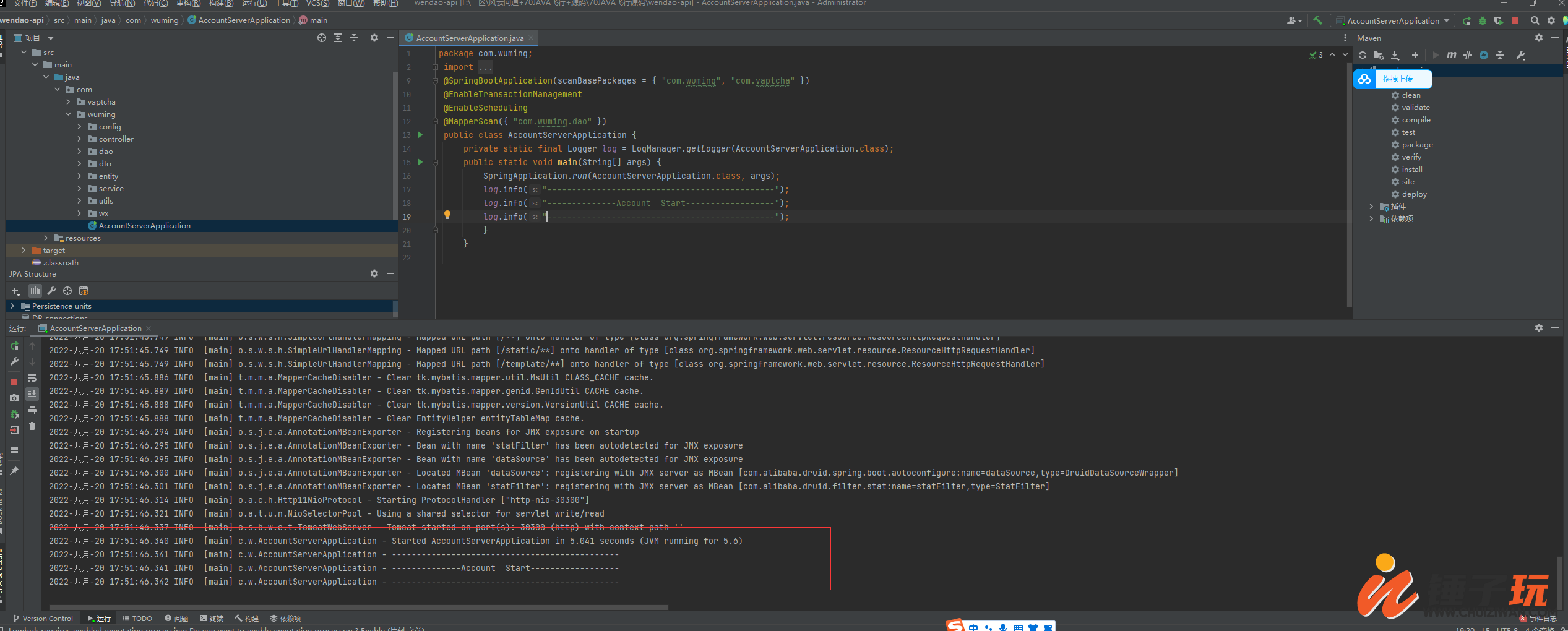Click the Exit sign icon in Run sidebar
The width and height of the screenshot is (1568, 631).
click(14, 430)
